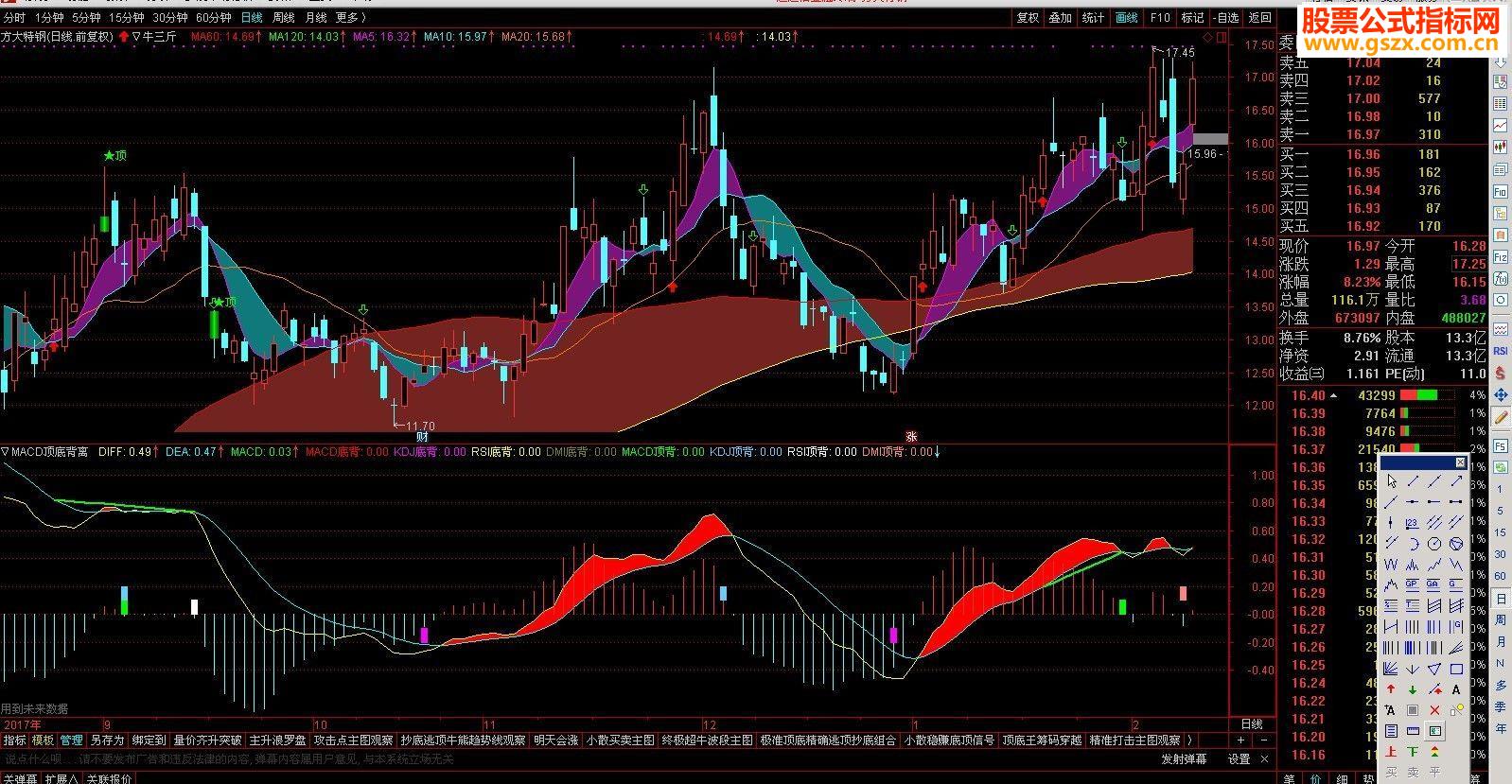The height and width of the screenshot is (784, 1512).
Task: Click the 标记 mark button
Action: pos(1192,17)
